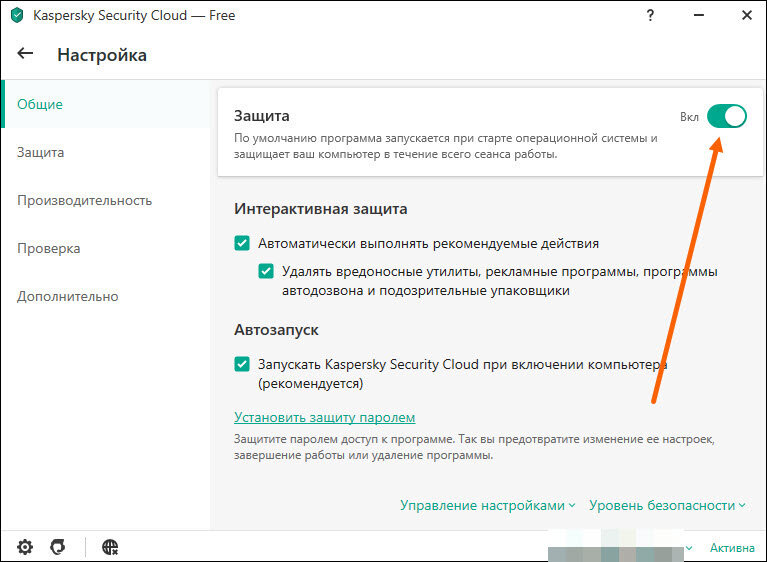Viewport: 767px width, 562px height.
Task: Close the Kaspersky Security Cloud window
Action: 746,15
